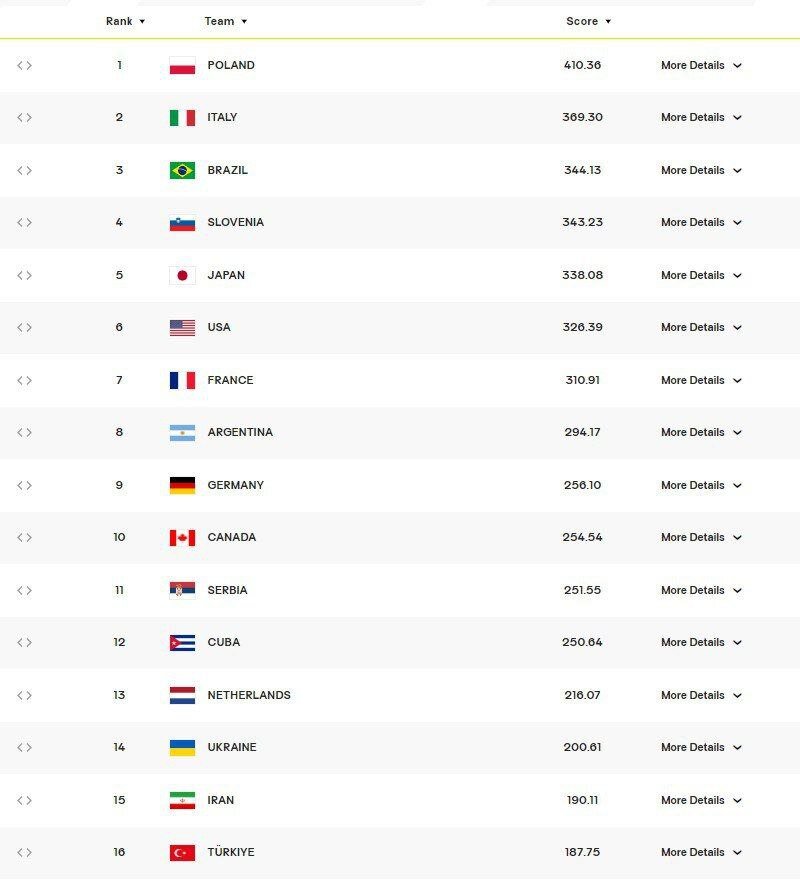Click the ARGENTINA team name
This screenshot has height=882, width=800.
240,433
